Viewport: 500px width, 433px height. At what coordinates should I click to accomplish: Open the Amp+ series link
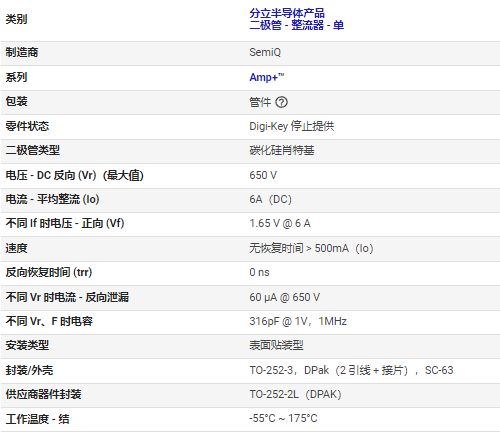tap(267, 77)
